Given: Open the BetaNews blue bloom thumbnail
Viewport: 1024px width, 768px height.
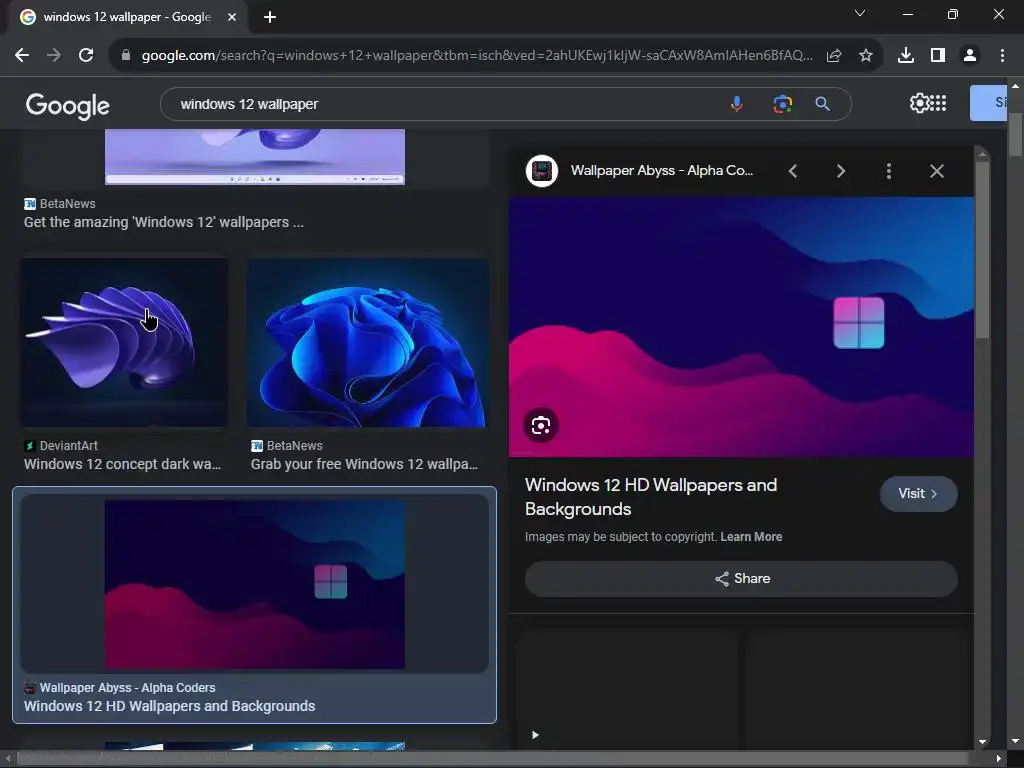Looking at the screenshot, I should click(x=367, y=342).
